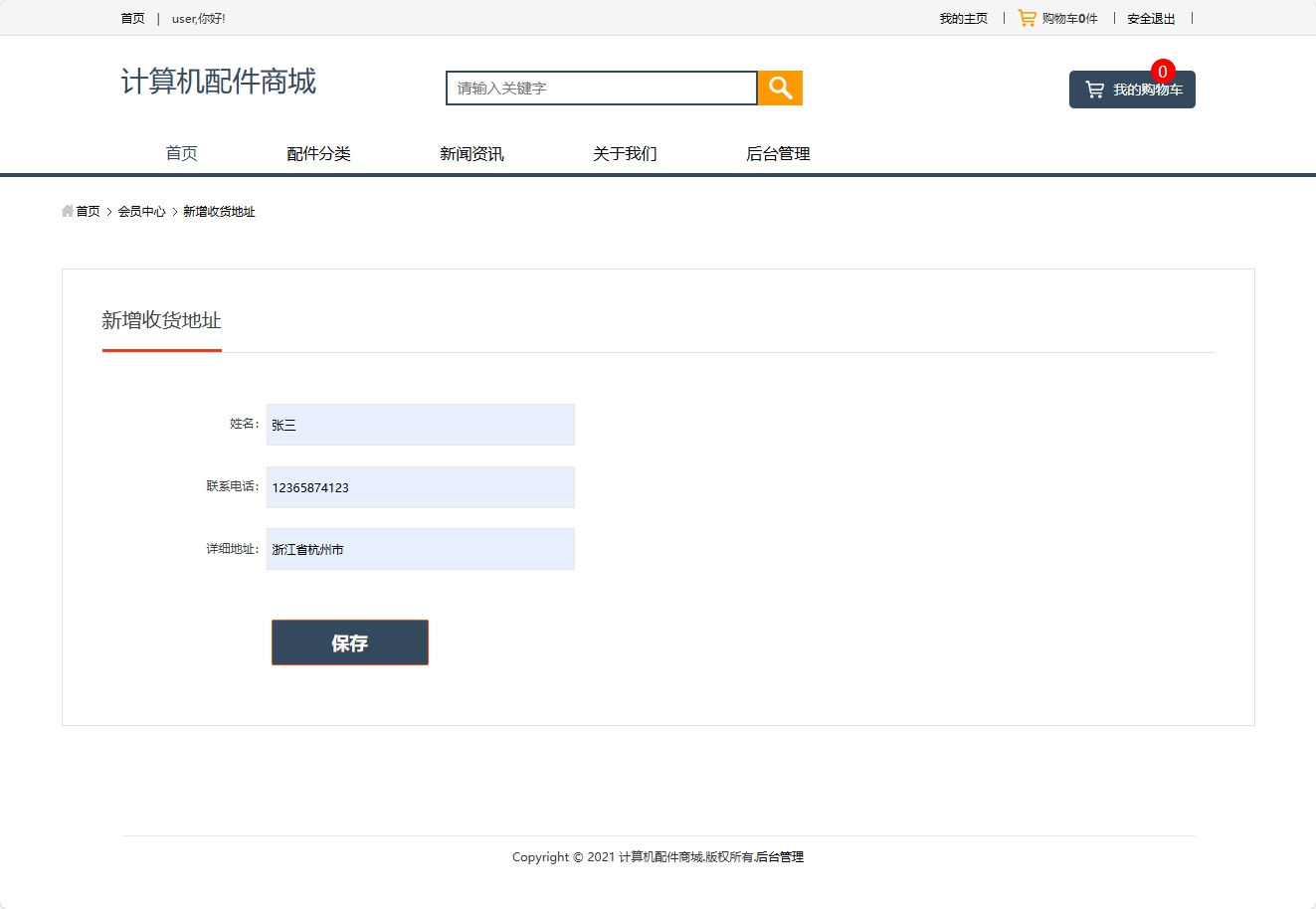This screenshot has height=909, width=1316.
Task: Open 我的购物车 via its cart icon
Action: (x=1096, y=89)
